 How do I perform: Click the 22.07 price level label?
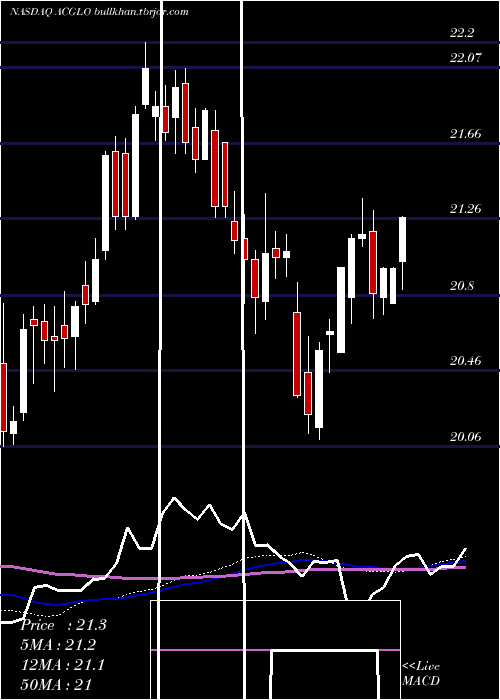pyautogui.click(x=466, y=57)
